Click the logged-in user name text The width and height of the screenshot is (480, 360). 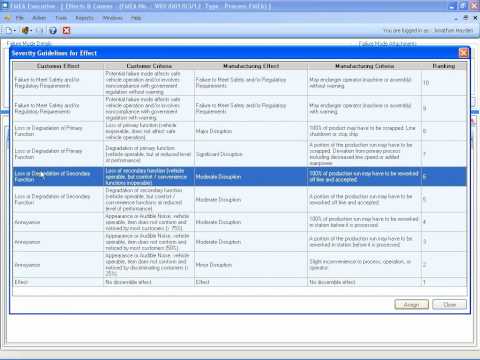453,30
